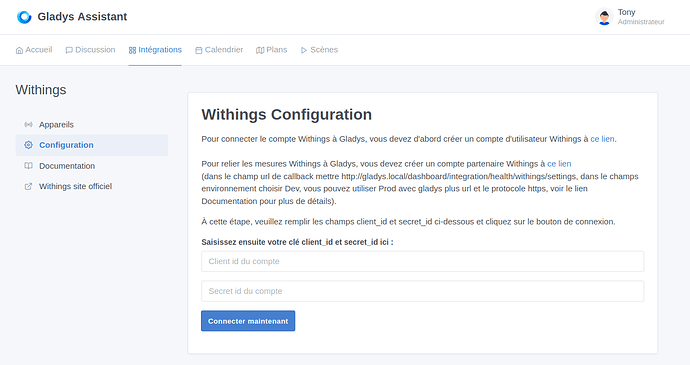This screenshot has width=690, height=365.
Task: Select the Intégrations tab
Action: point(155,50)
